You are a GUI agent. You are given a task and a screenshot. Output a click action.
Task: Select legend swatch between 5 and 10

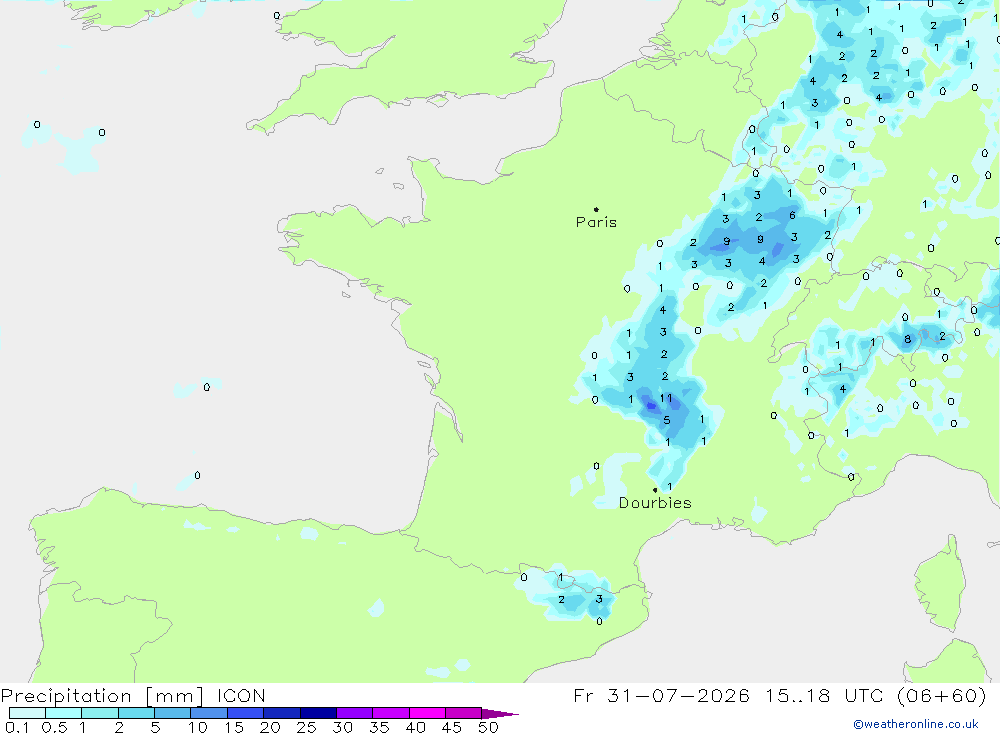click(173, 713)
